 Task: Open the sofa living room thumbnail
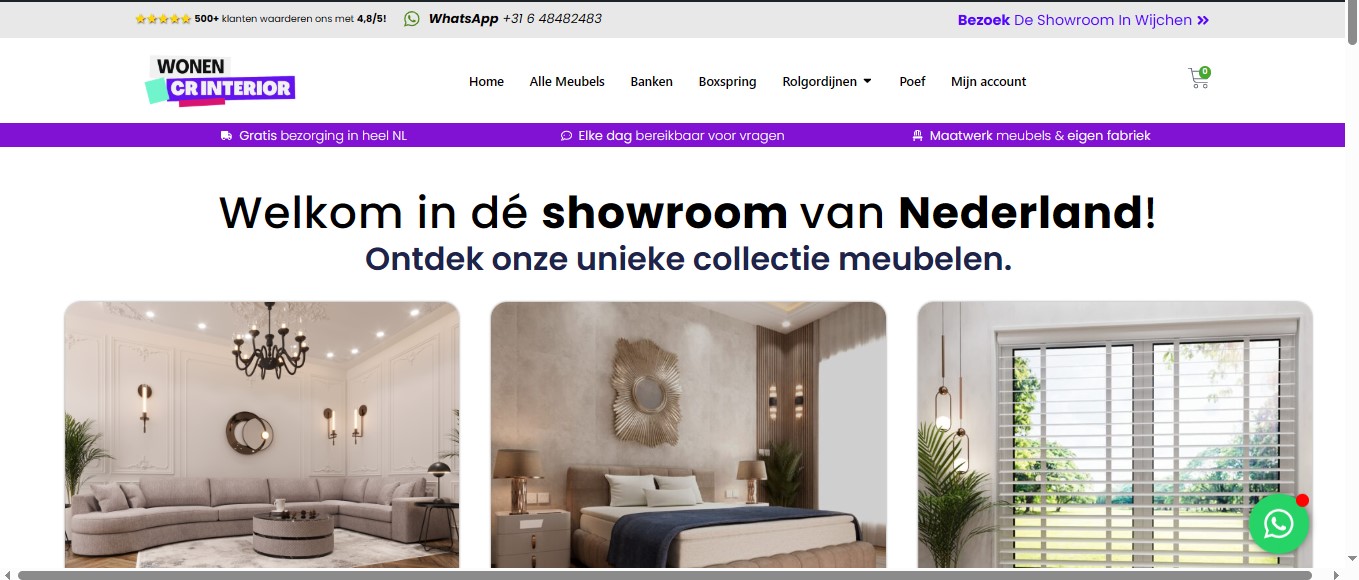pos(262,435)
